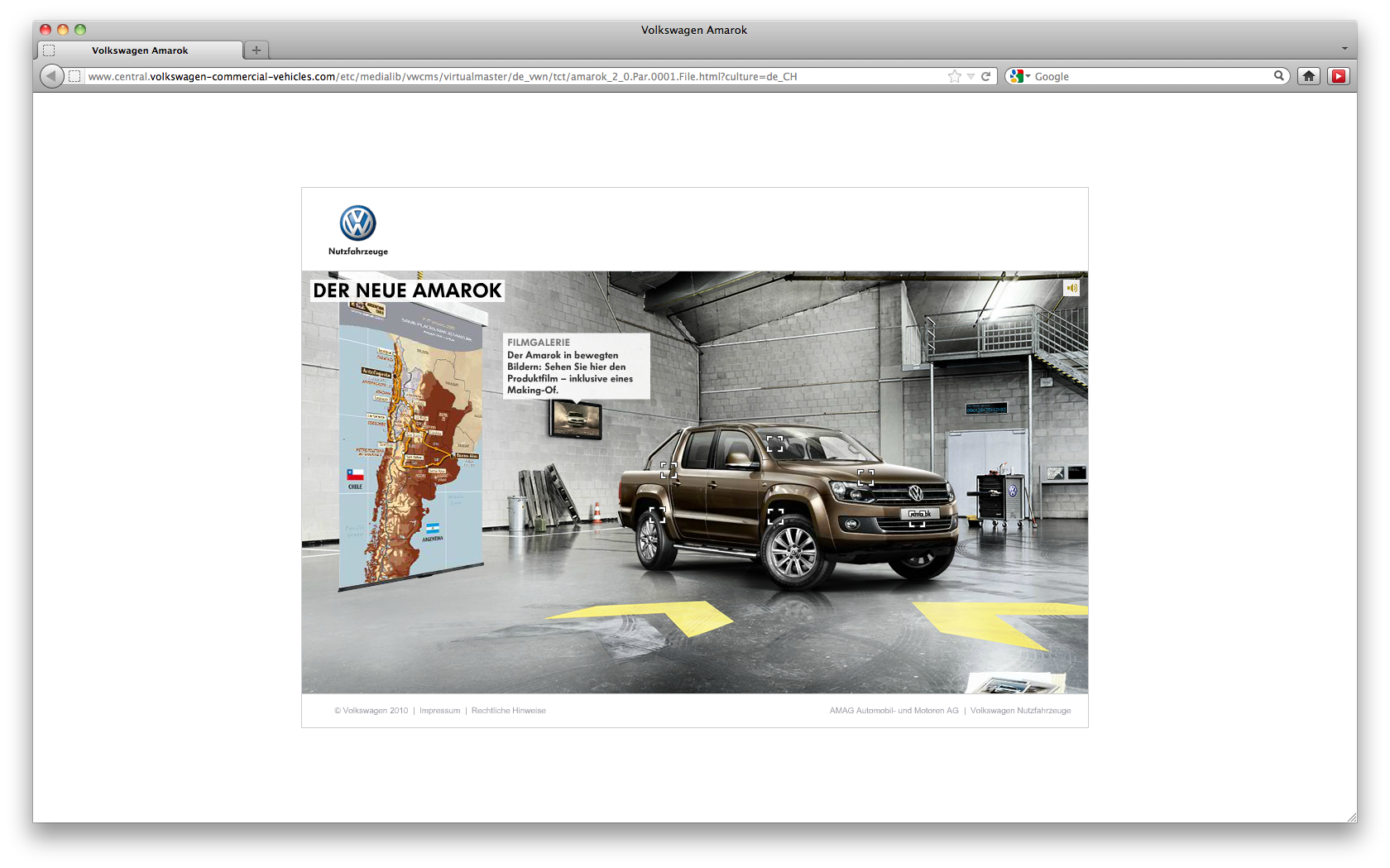Open the photo stack on the floor
1390x868 pixels.
pyautogui.click(x=1018, y=683)
